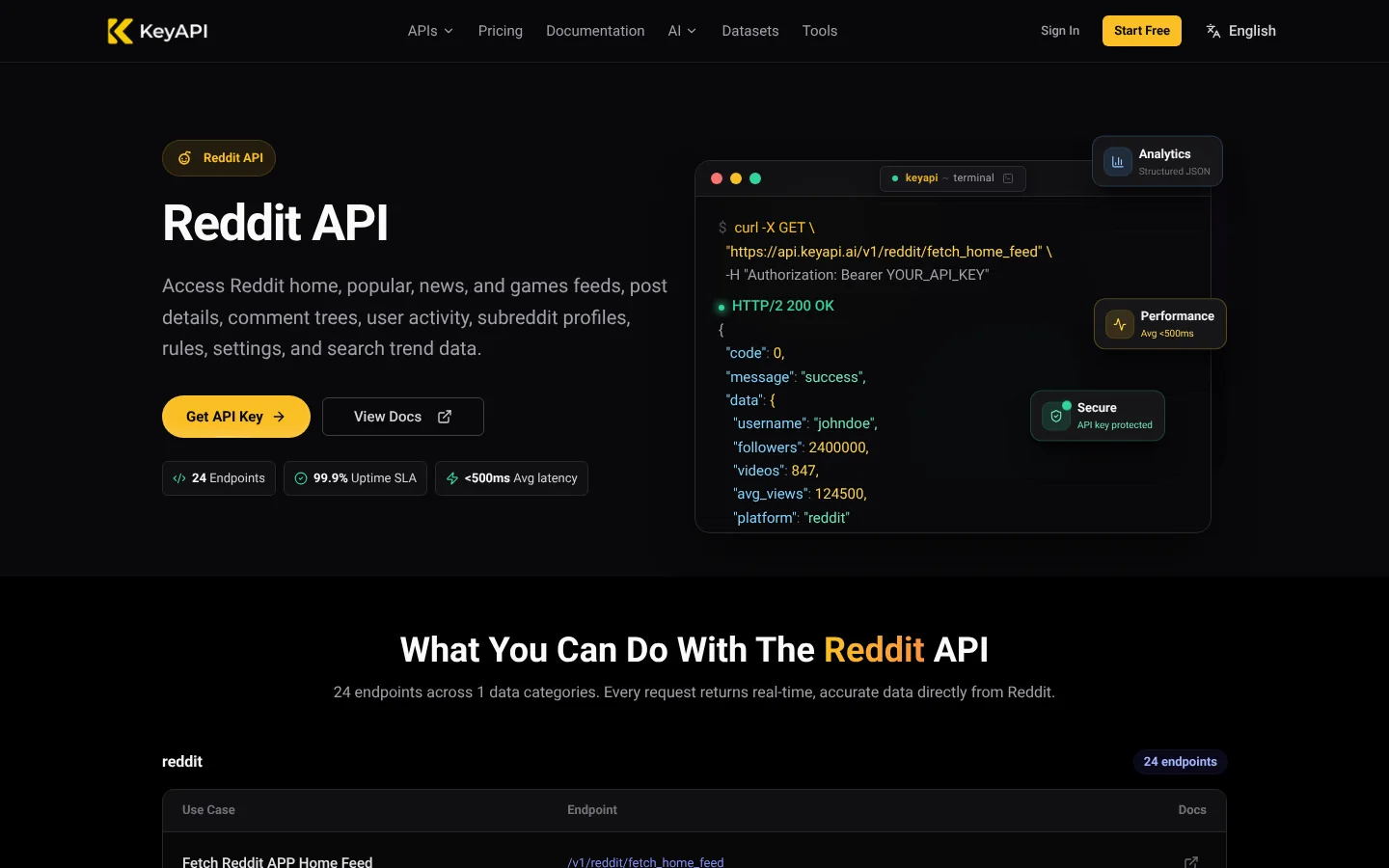Click the Get API Key button

pyautogui.click(x=236, y=417)
